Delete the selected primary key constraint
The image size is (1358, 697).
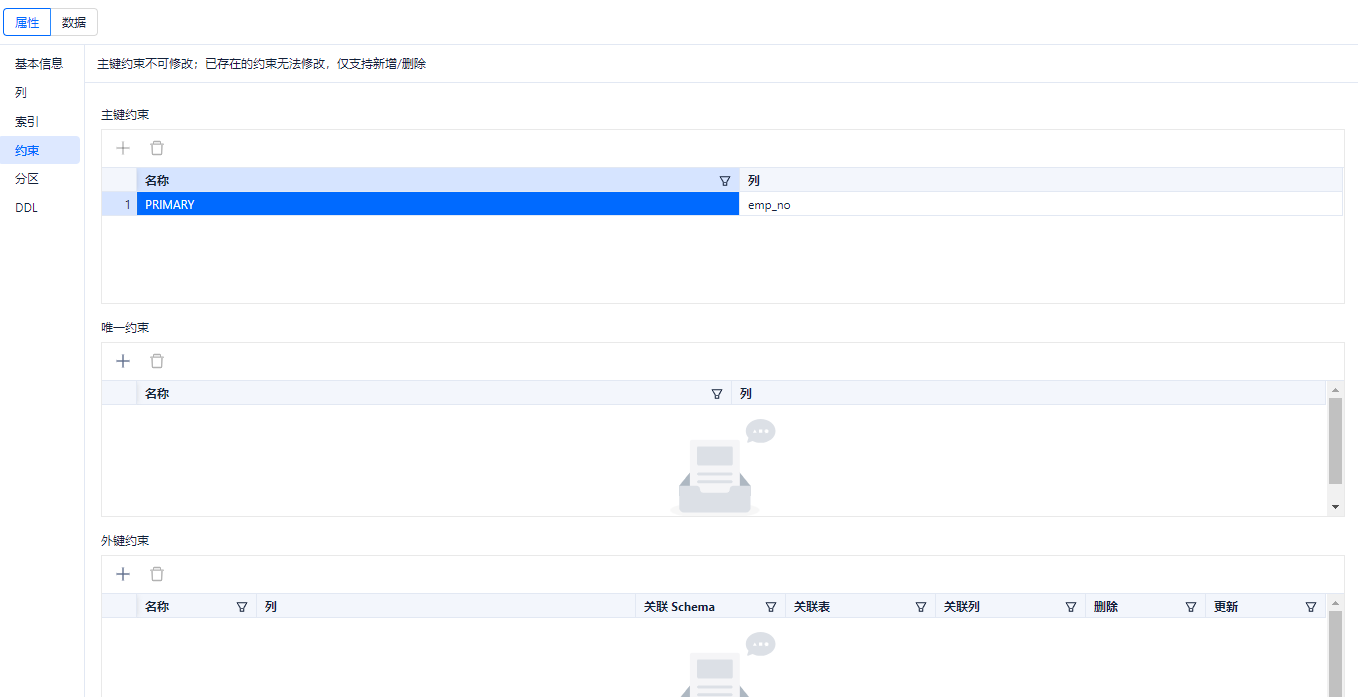coord(157,148)
